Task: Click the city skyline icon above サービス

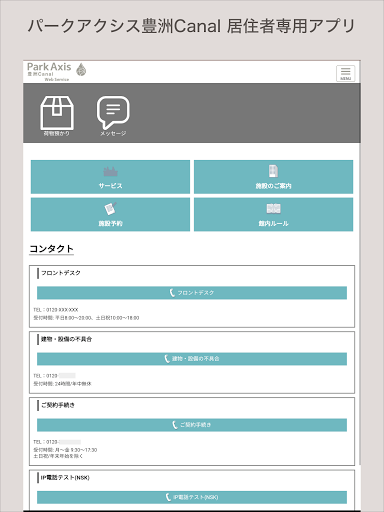Action: pyautogui.click(x=110, y=171)
